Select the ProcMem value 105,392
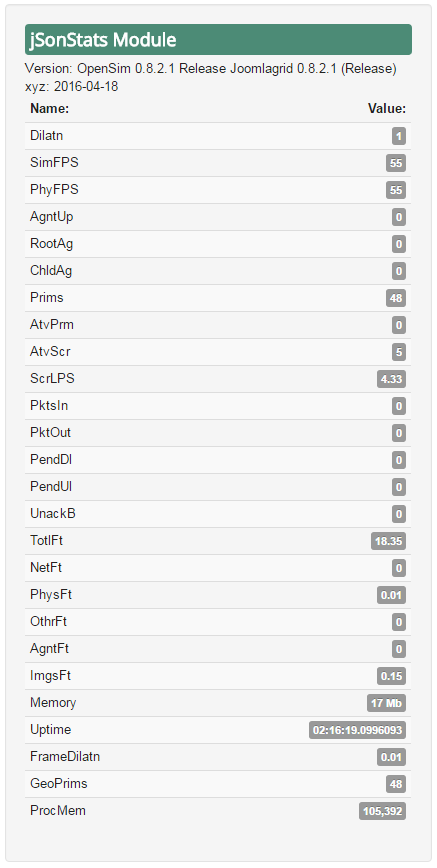The width and height of the screenshot is (437, 868). pyautogui.click(x=382, y=811)
